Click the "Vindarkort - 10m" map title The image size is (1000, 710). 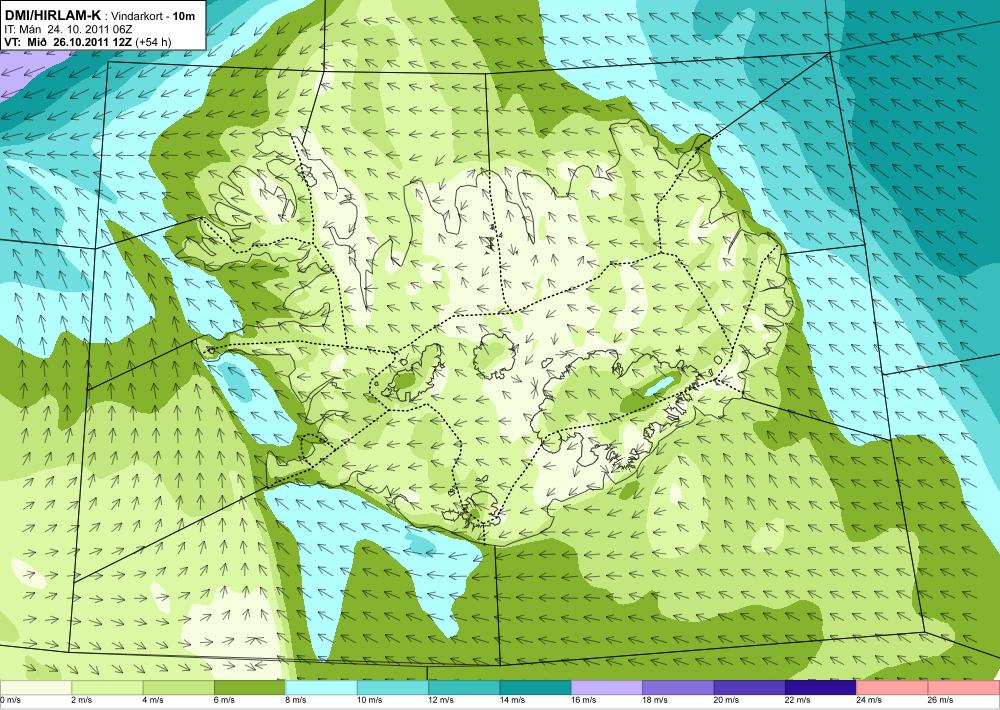point(153,16)
